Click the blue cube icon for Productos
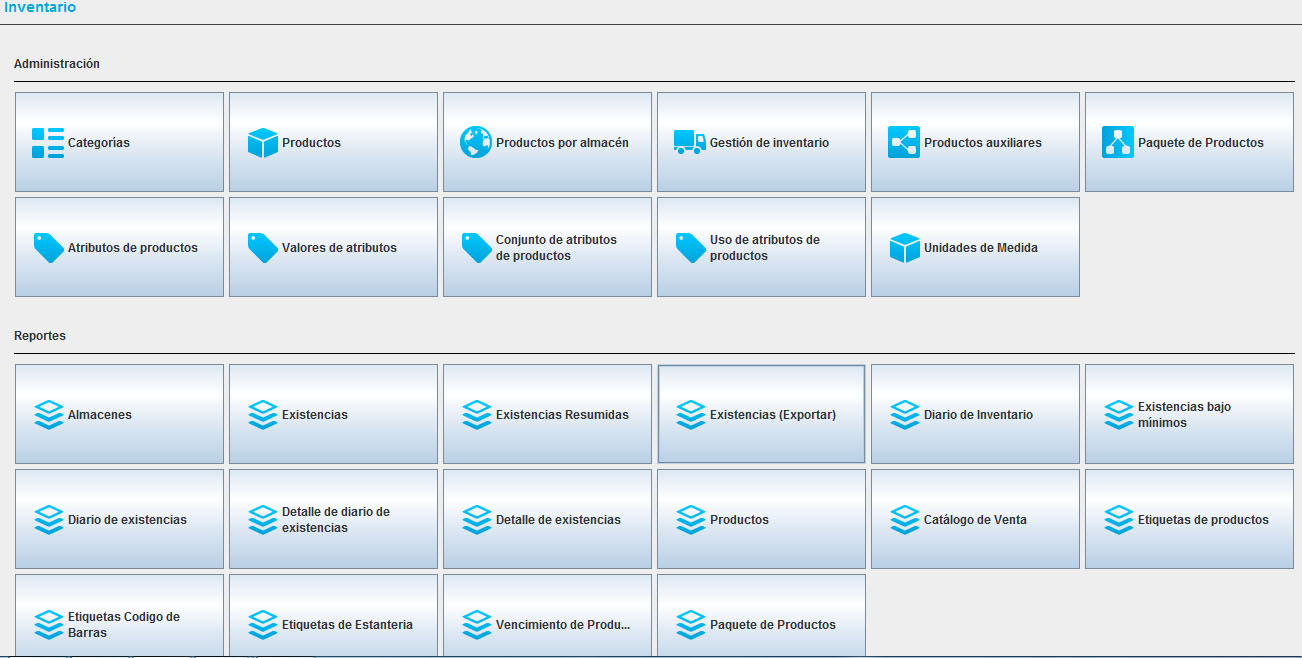 (262, 143)
